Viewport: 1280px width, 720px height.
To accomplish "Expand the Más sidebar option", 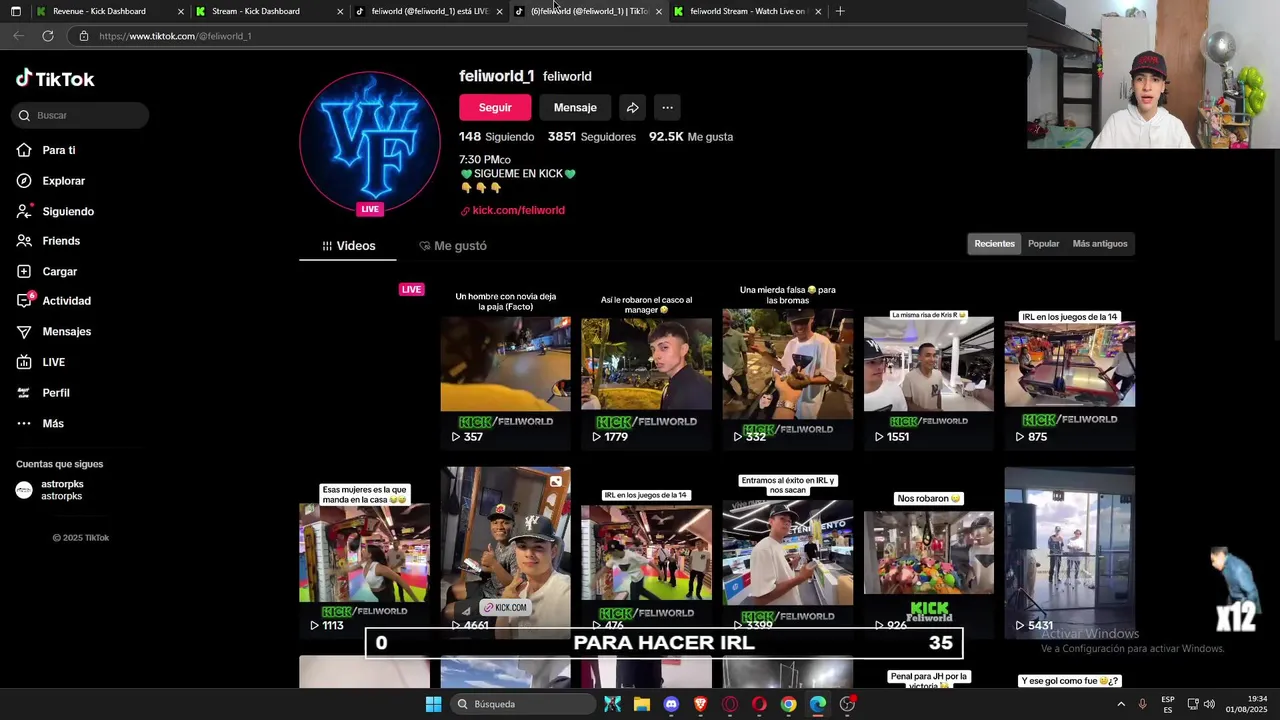I will point(40,423).
